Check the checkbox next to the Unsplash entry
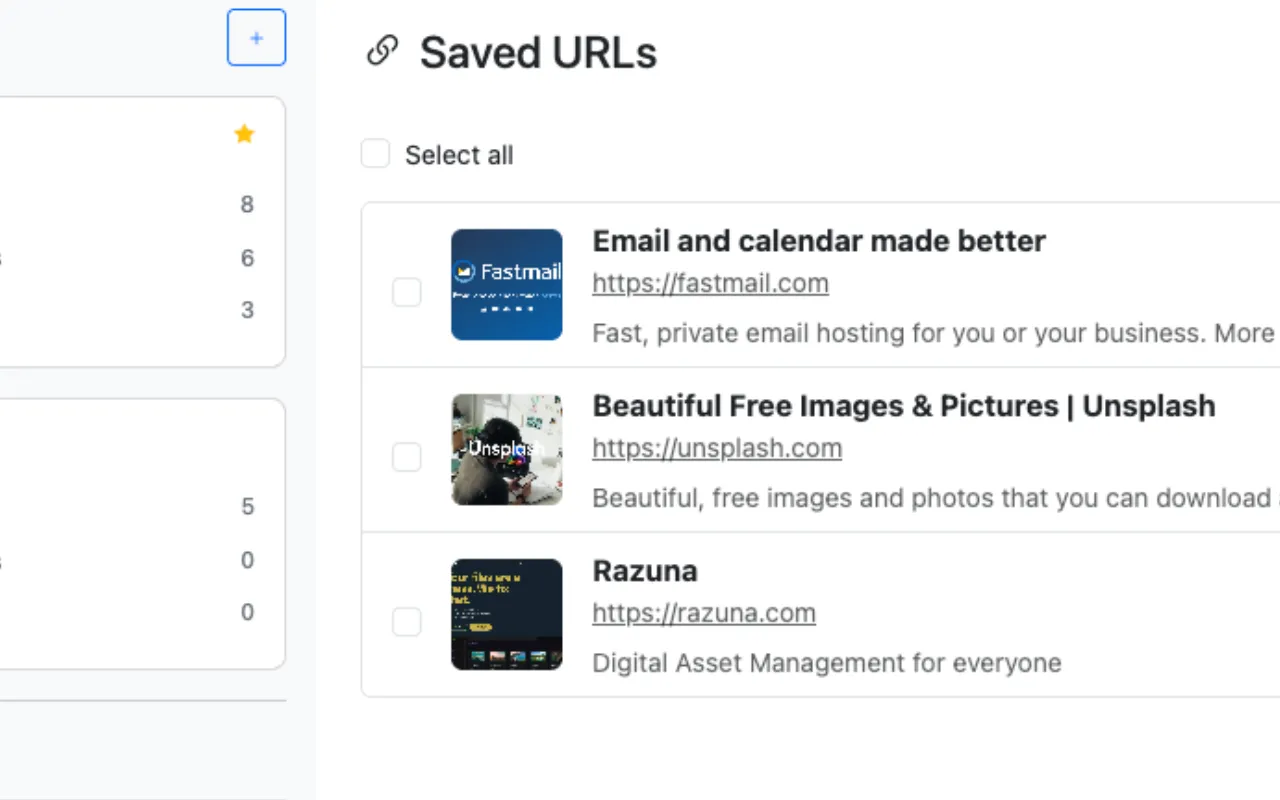 click(406, 457)
